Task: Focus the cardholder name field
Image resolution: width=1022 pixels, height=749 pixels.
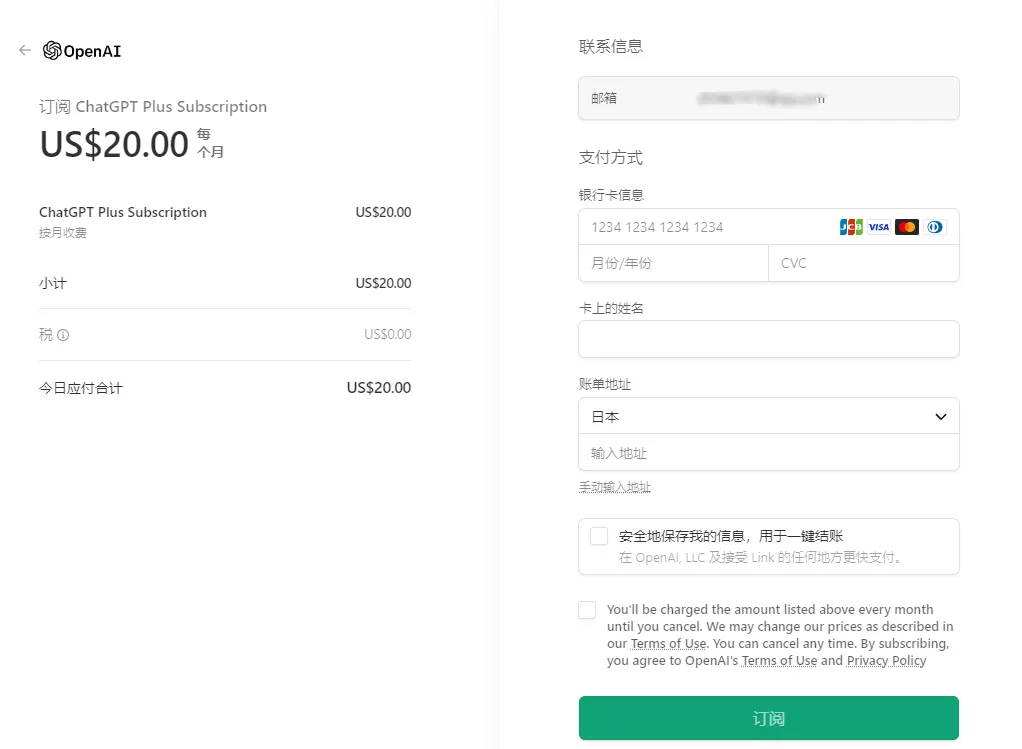Action: click(768, 339)
